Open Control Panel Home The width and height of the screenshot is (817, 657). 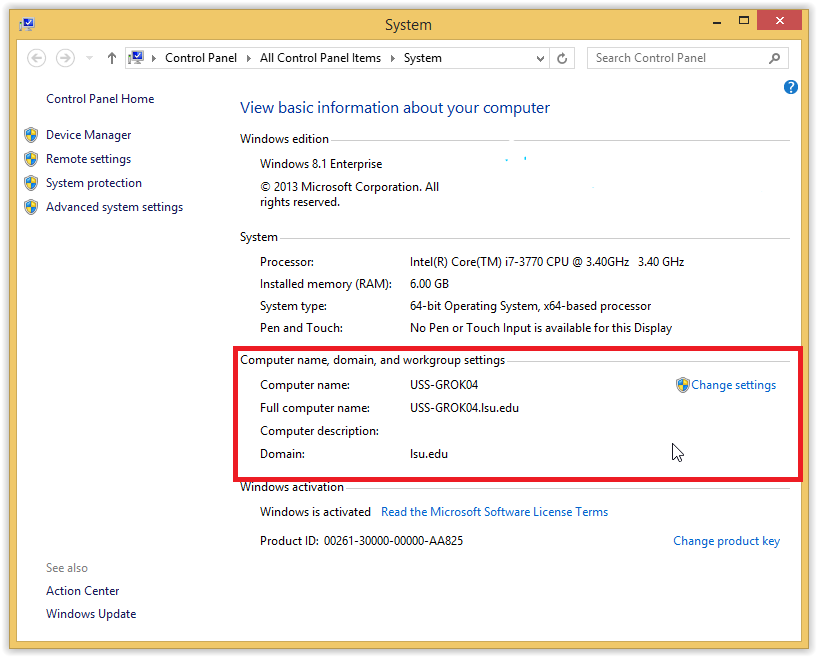click(x=100, y=99)
